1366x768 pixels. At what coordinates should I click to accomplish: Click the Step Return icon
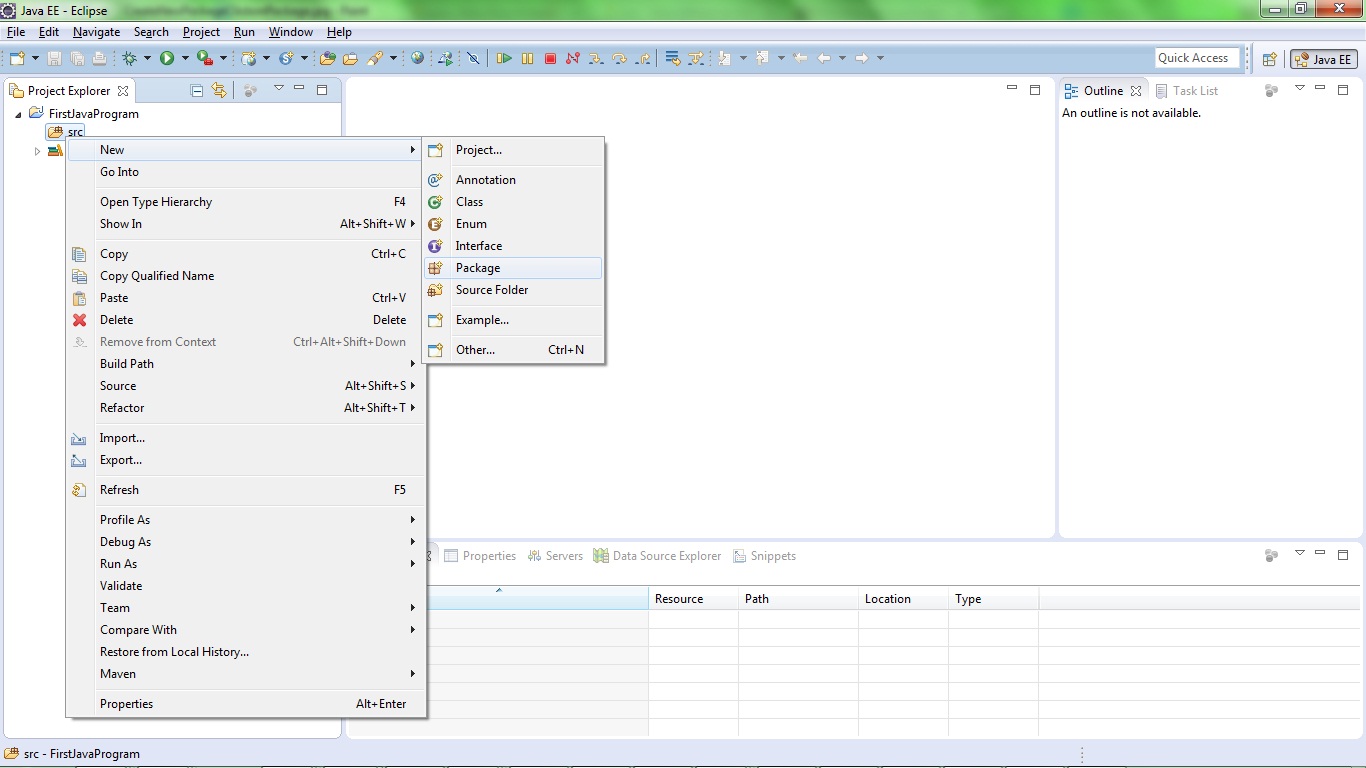coord(643,59)
